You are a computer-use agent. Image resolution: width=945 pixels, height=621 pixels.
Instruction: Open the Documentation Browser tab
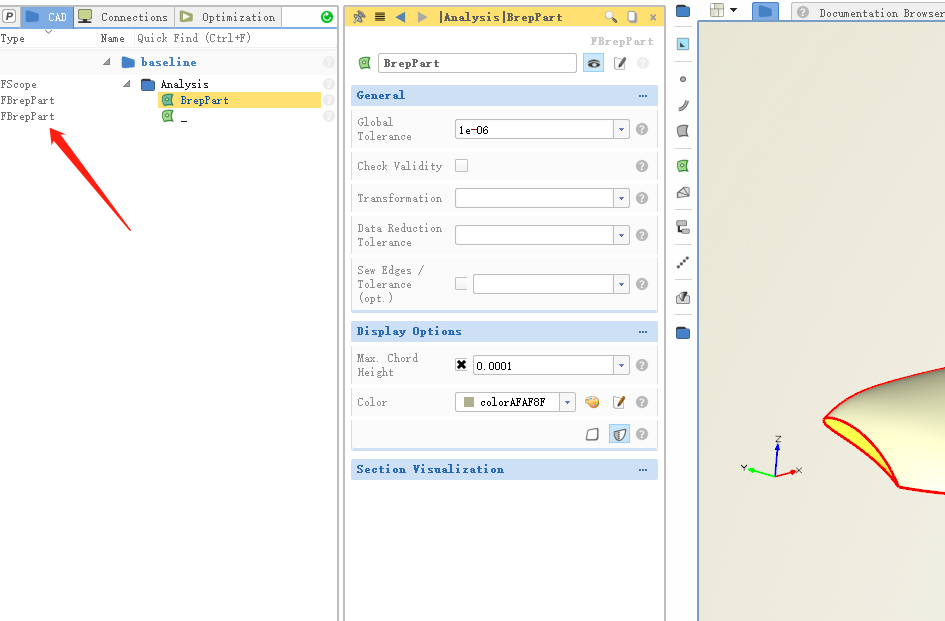click(868, 13)
